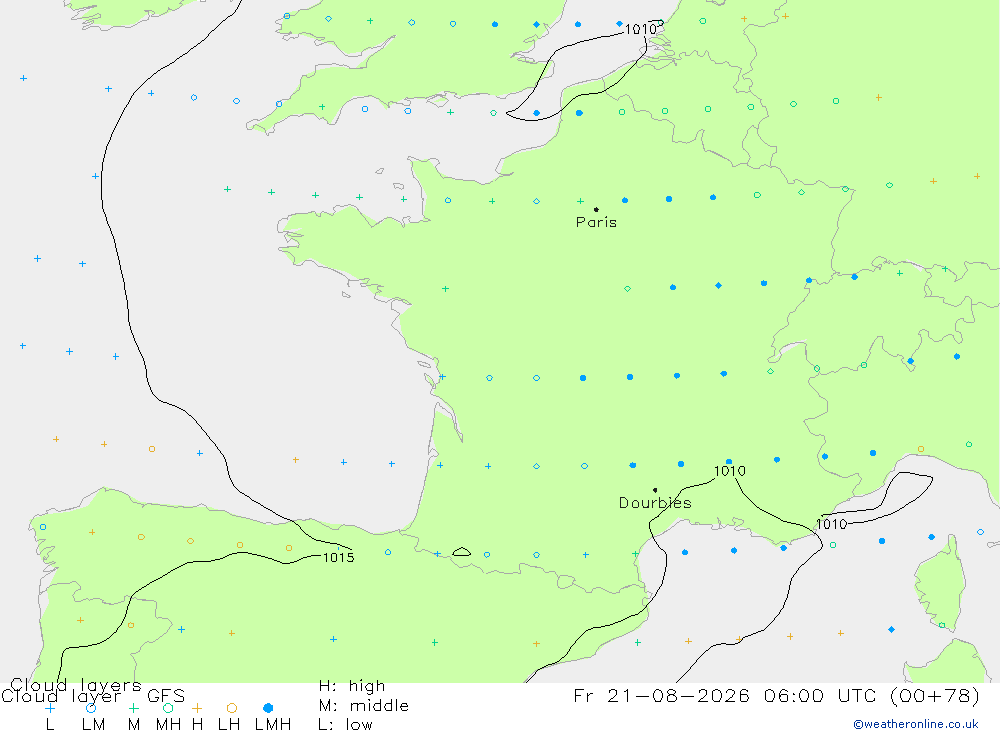Click the blue circle legend symbol above LM

click(91, 708)
